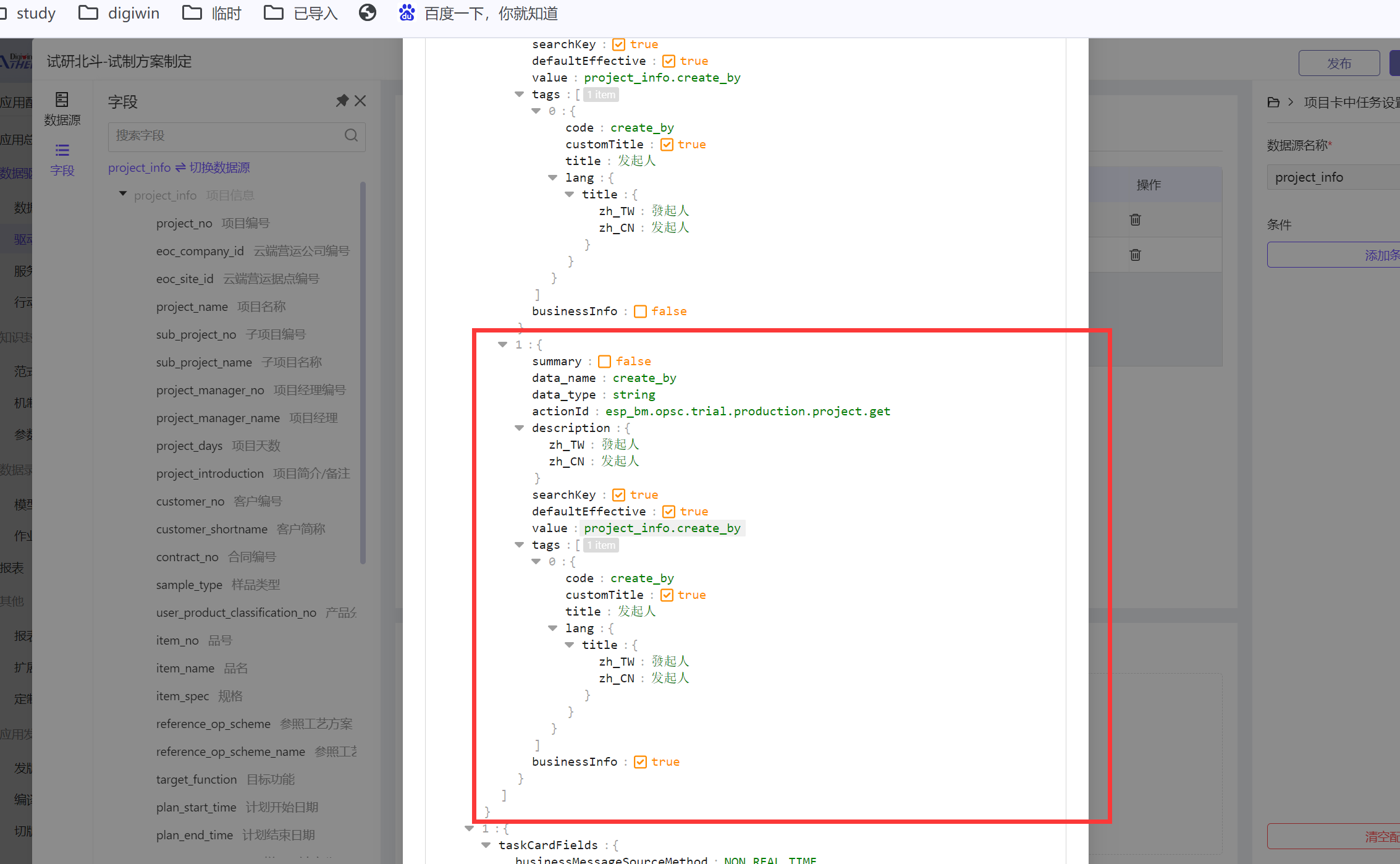
Task: Collapse the first lang node
Action: tap(552, 177)
